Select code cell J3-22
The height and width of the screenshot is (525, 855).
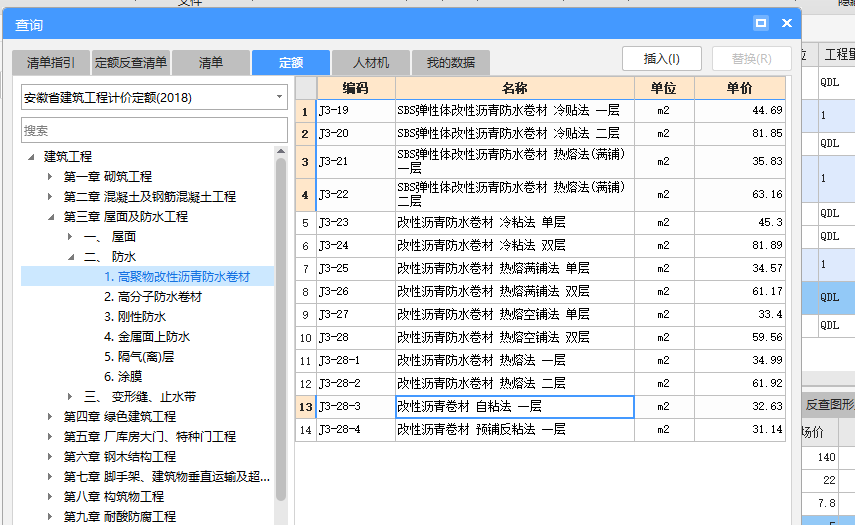[x=356, y=195]
